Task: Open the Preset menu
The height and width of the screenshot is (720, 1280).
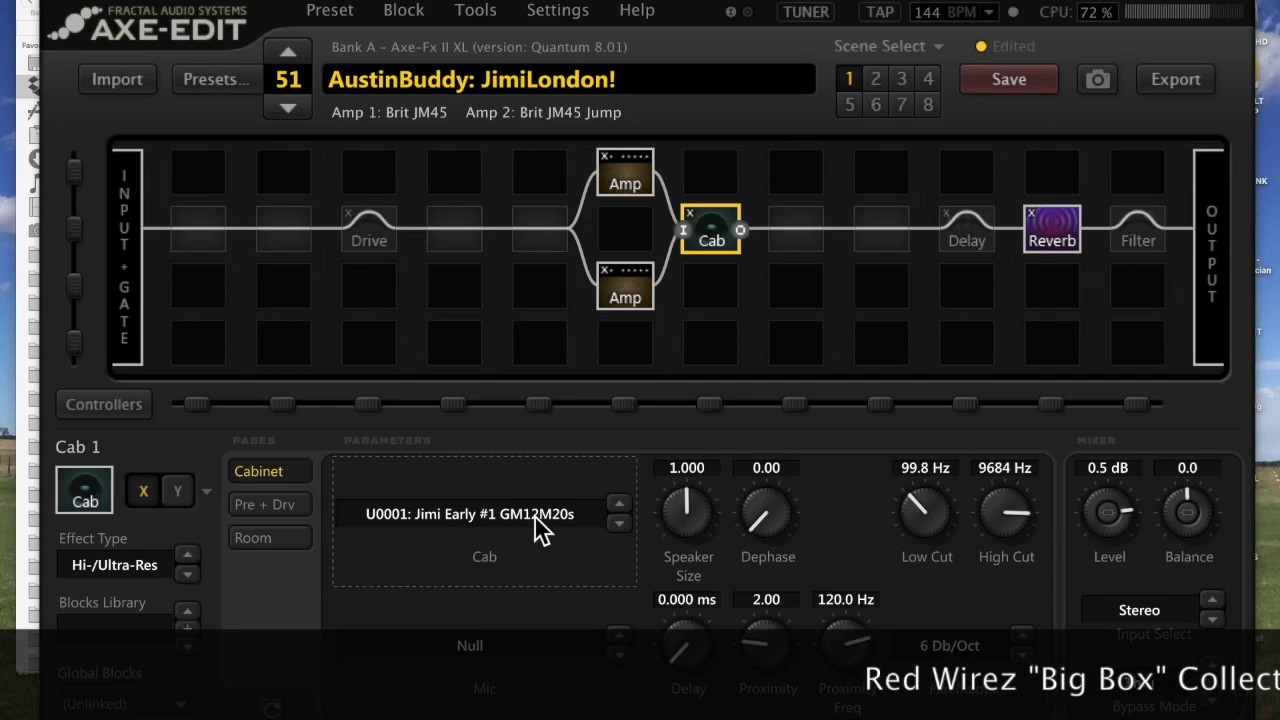Action: coord(330,10)
